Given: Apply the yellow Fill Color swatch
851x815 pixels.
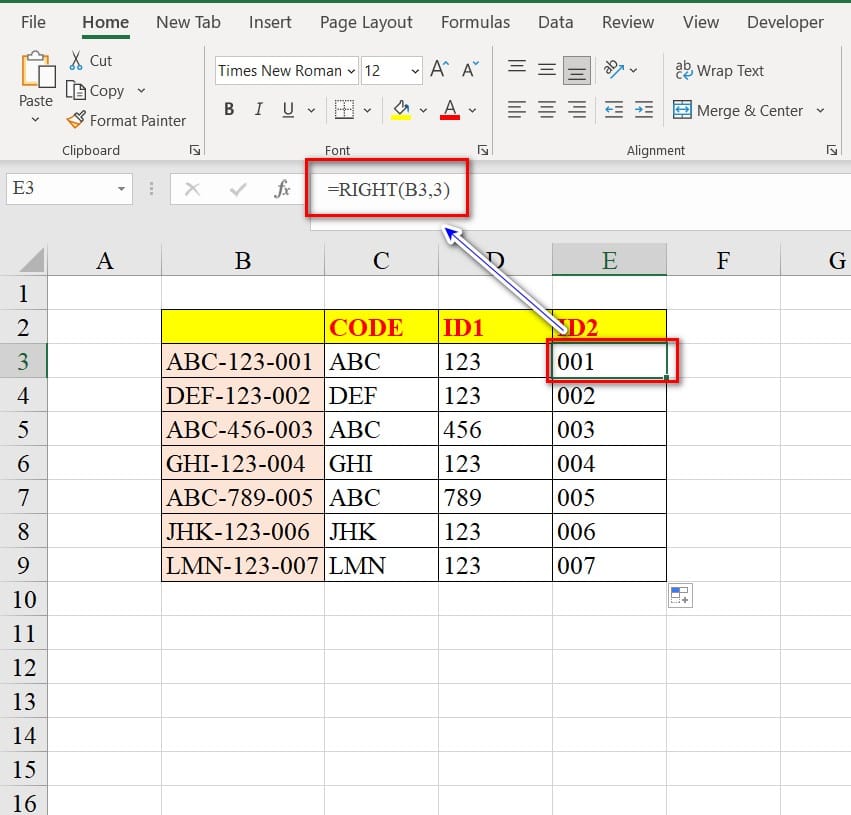Looking at the screenshot, I should [401, 110].
